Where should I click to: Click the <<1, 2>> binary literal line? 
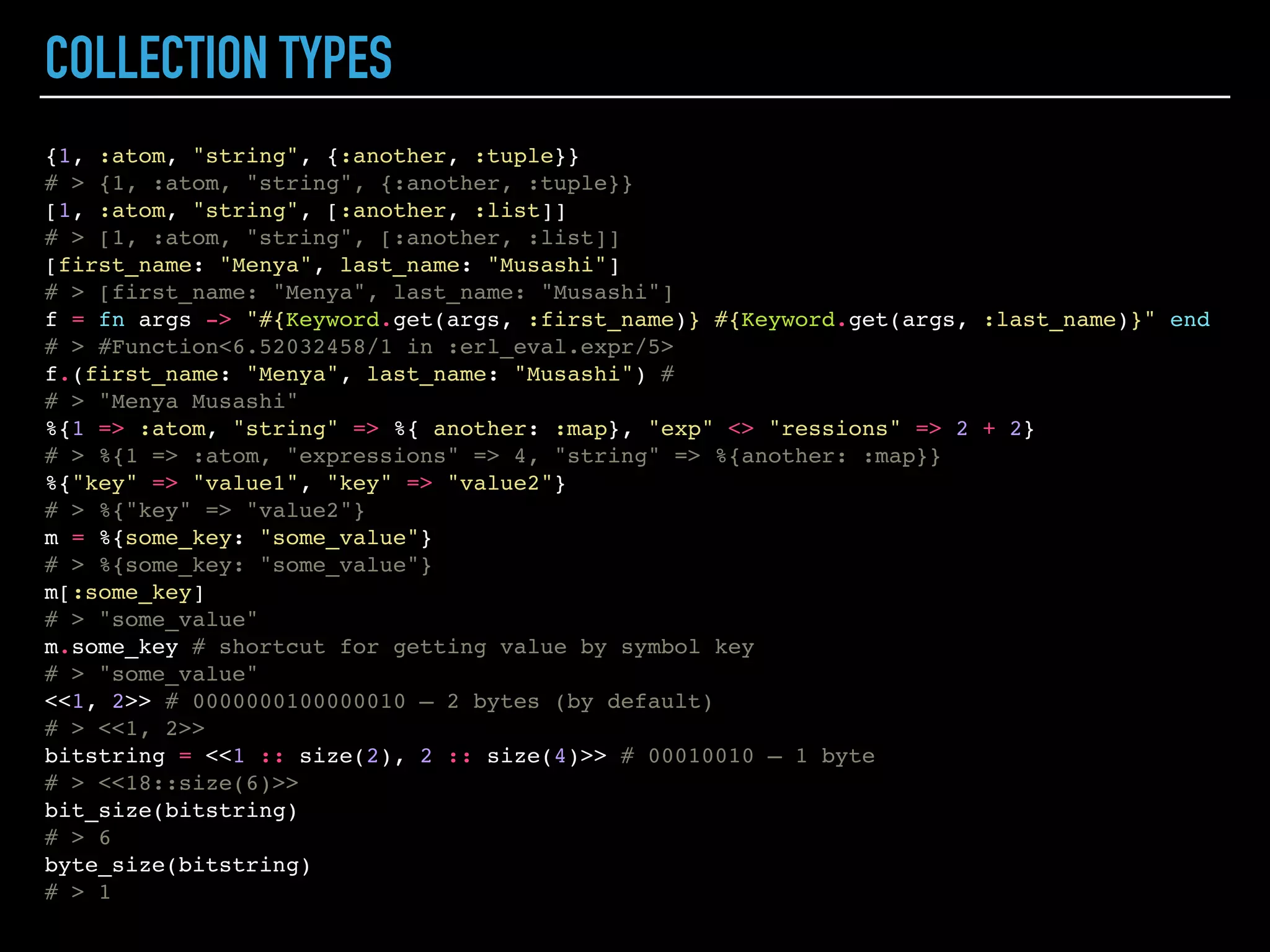pyautogui.click(x=98, y=702)
